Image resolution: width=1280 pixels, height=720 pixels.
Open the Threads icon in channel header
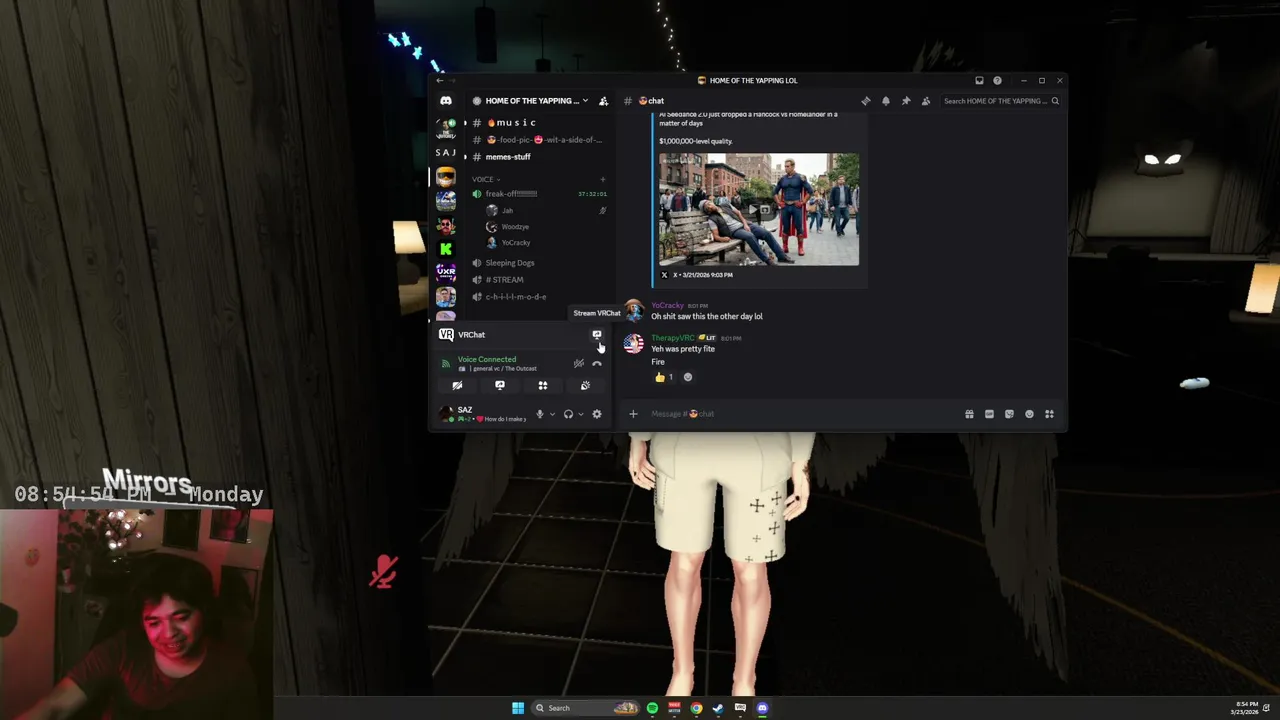point(866,101)
